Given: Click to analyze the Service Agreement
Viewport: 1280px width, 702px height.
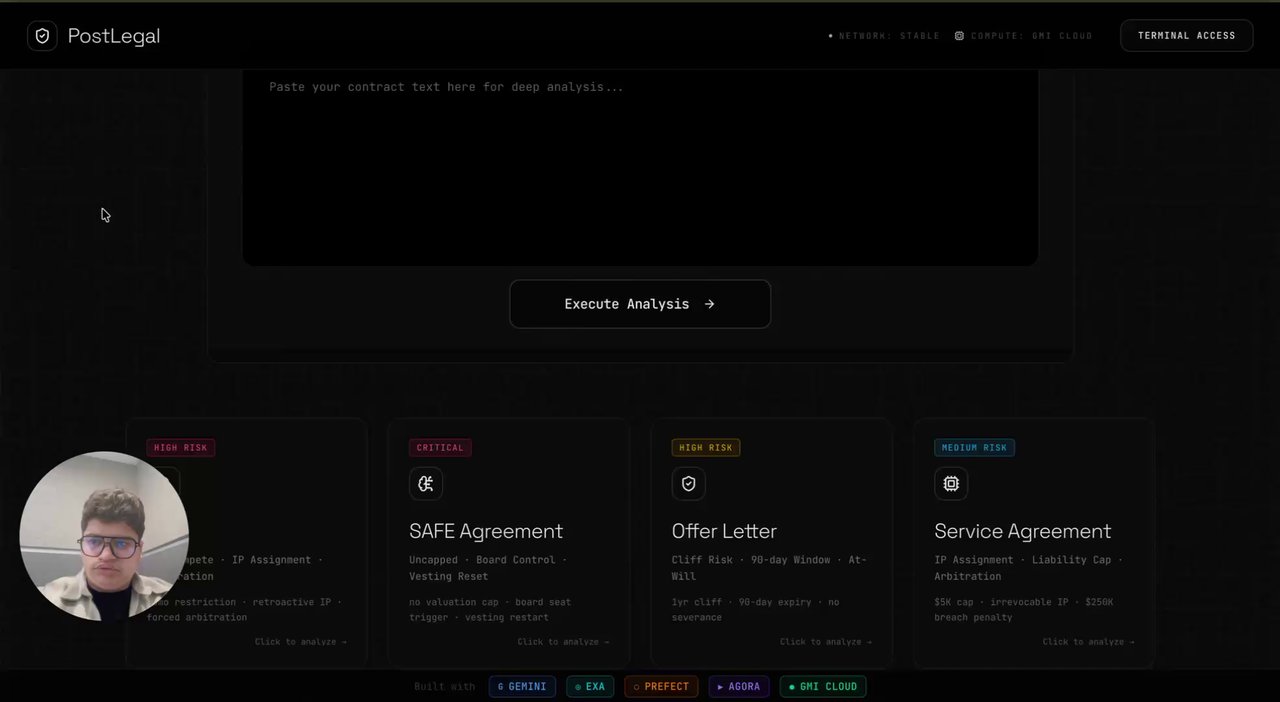Looking at the screenshot, I should (x=1088, y=642).
